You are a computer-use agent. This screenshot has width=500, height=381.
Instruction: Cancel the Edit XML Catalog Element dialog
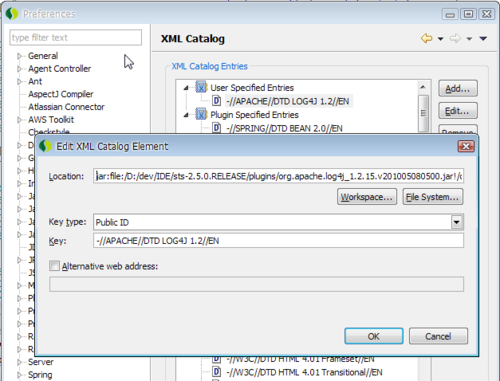[x=438, y=336]
